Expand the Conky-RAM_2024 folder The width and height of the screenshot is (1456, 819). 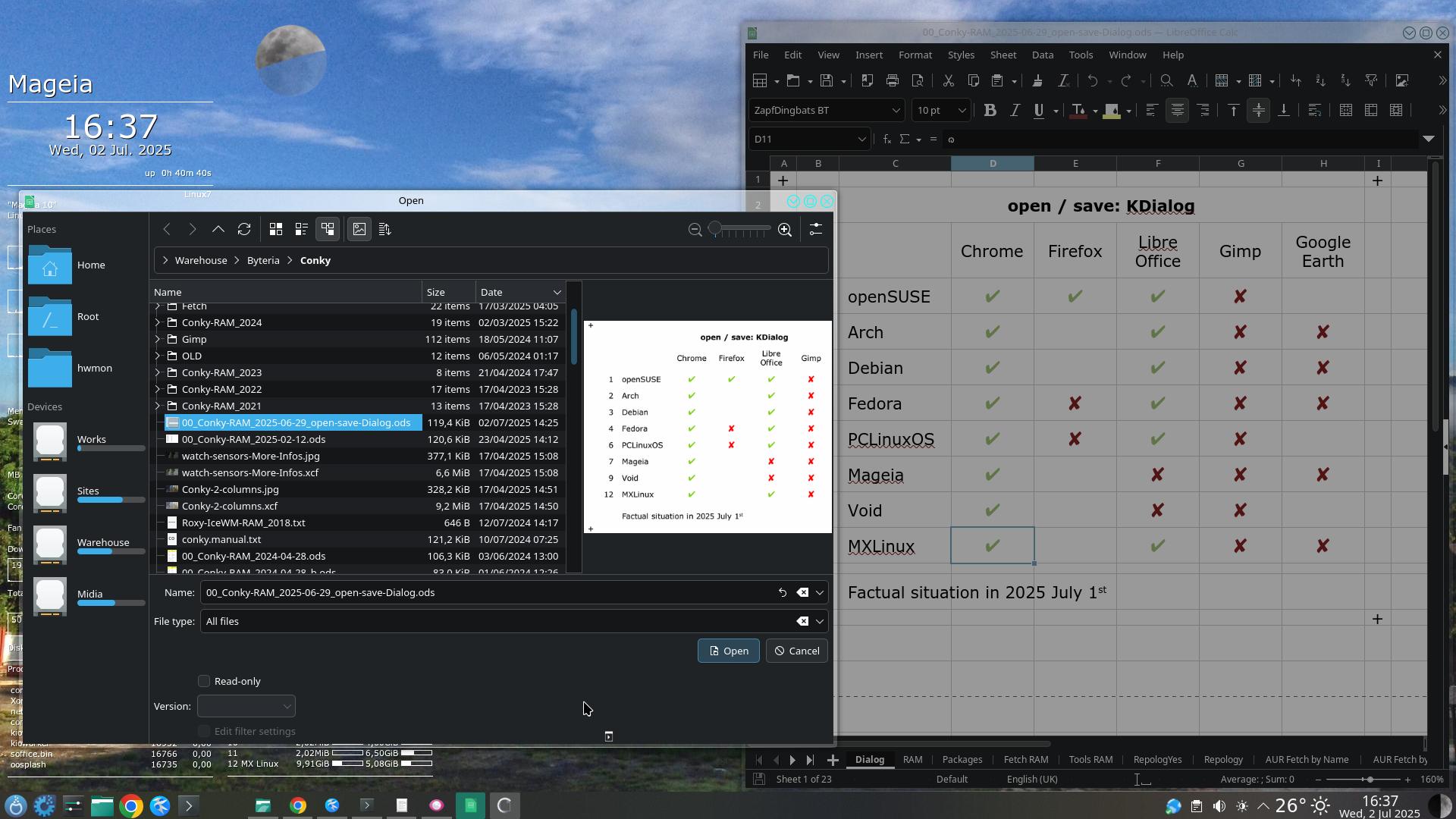pos(158,323)
